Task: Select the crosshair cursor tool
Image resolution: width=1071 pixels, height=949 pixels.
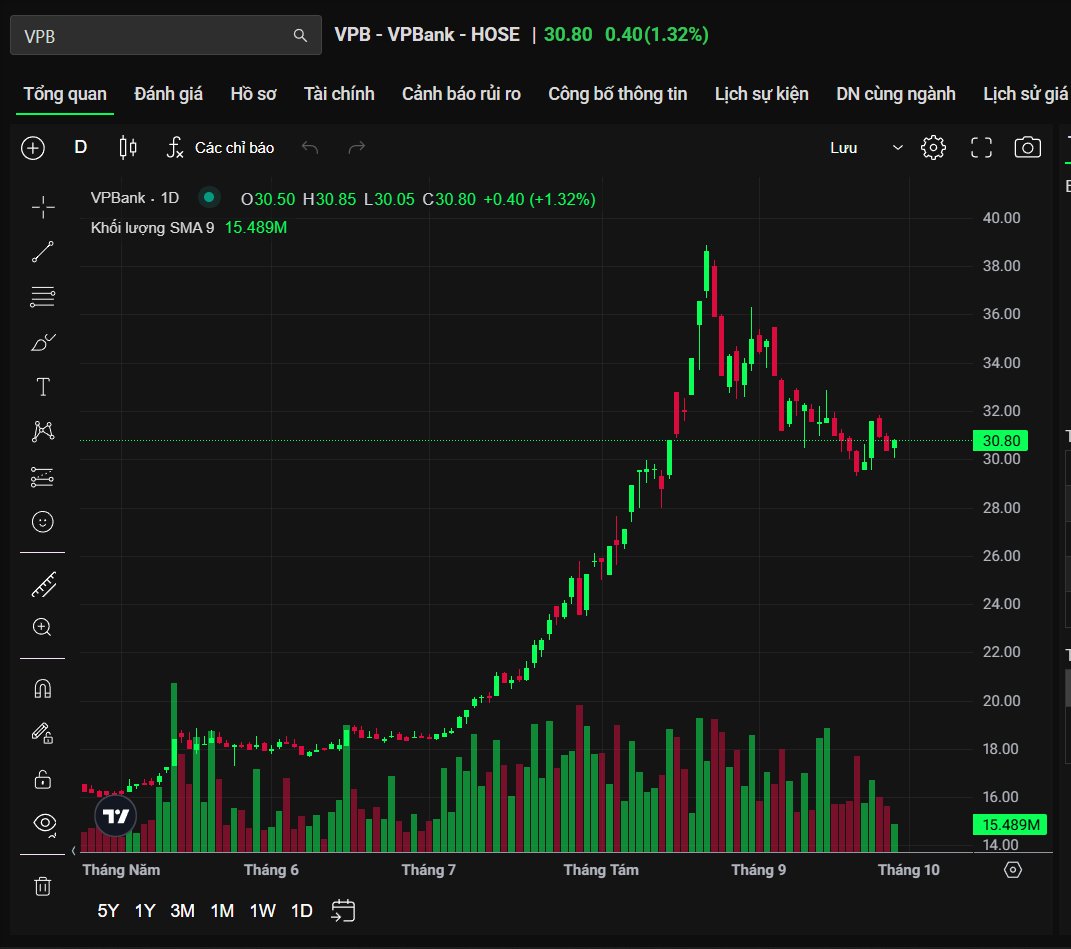Action: click(x=43, y=207)
